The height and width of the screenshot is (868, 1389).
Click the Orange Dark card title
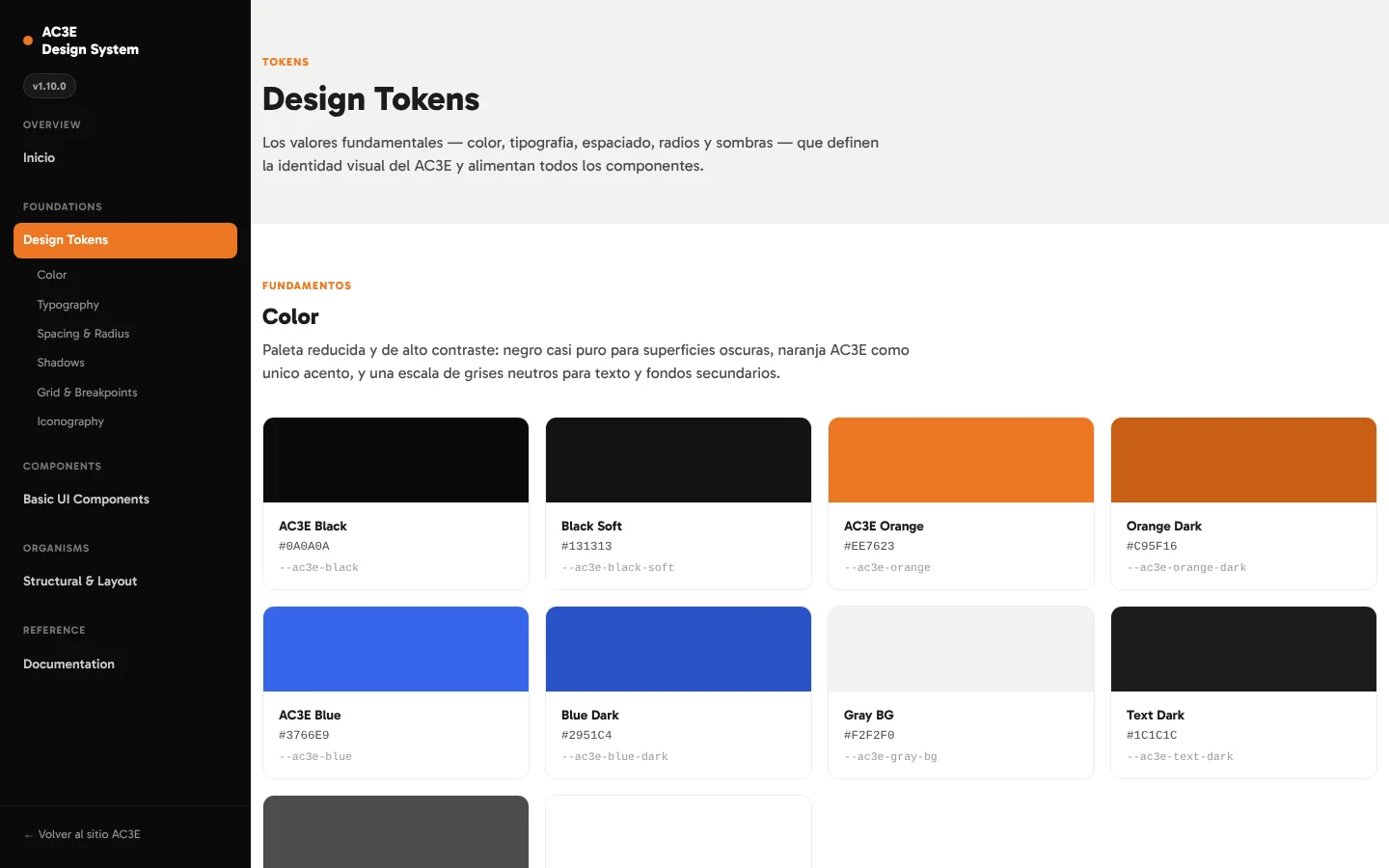1163,526
